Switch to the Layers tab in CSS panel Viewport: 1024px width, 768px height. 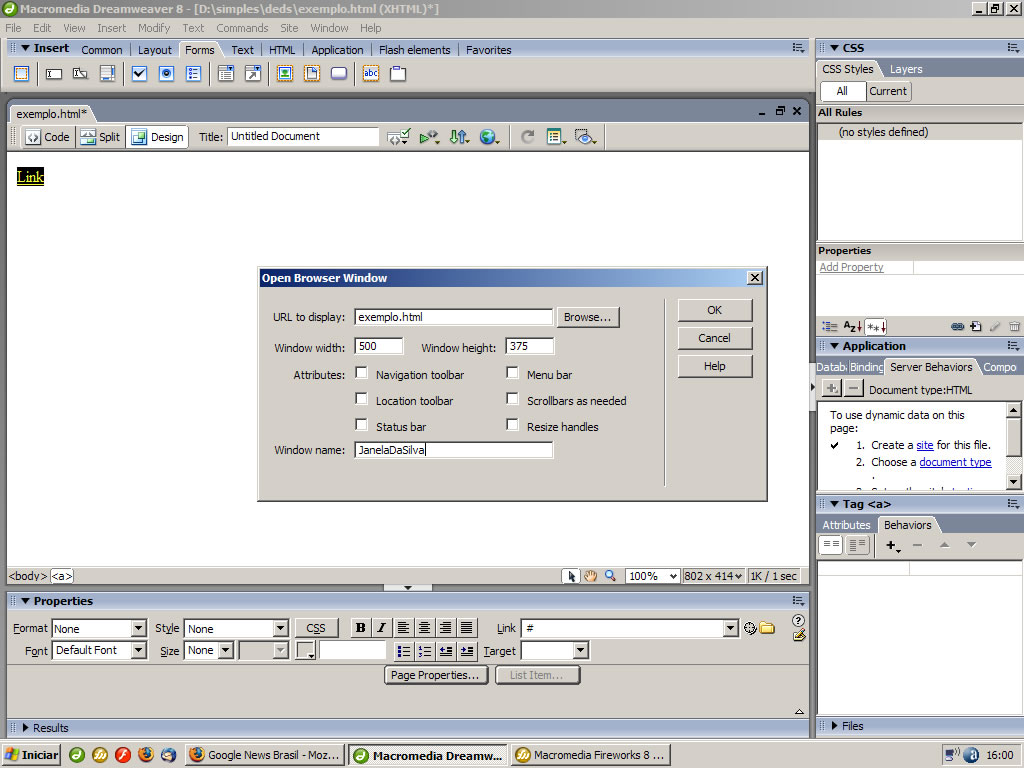[906, 69]
